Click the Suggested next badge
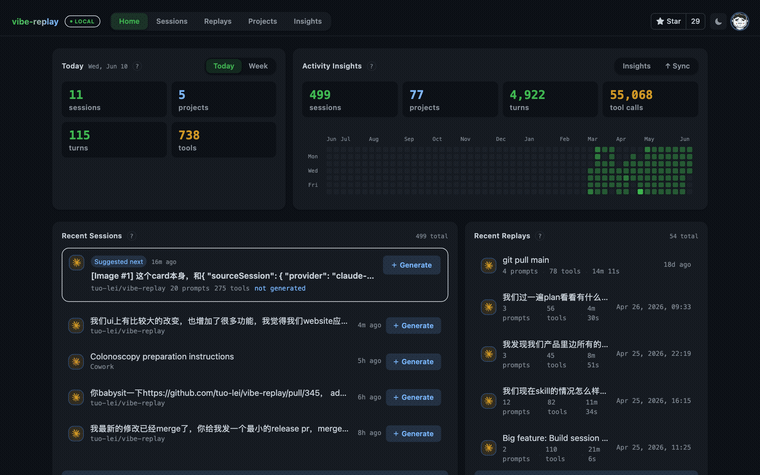This screenshot has width=760, height=475. tap(118, 262)
